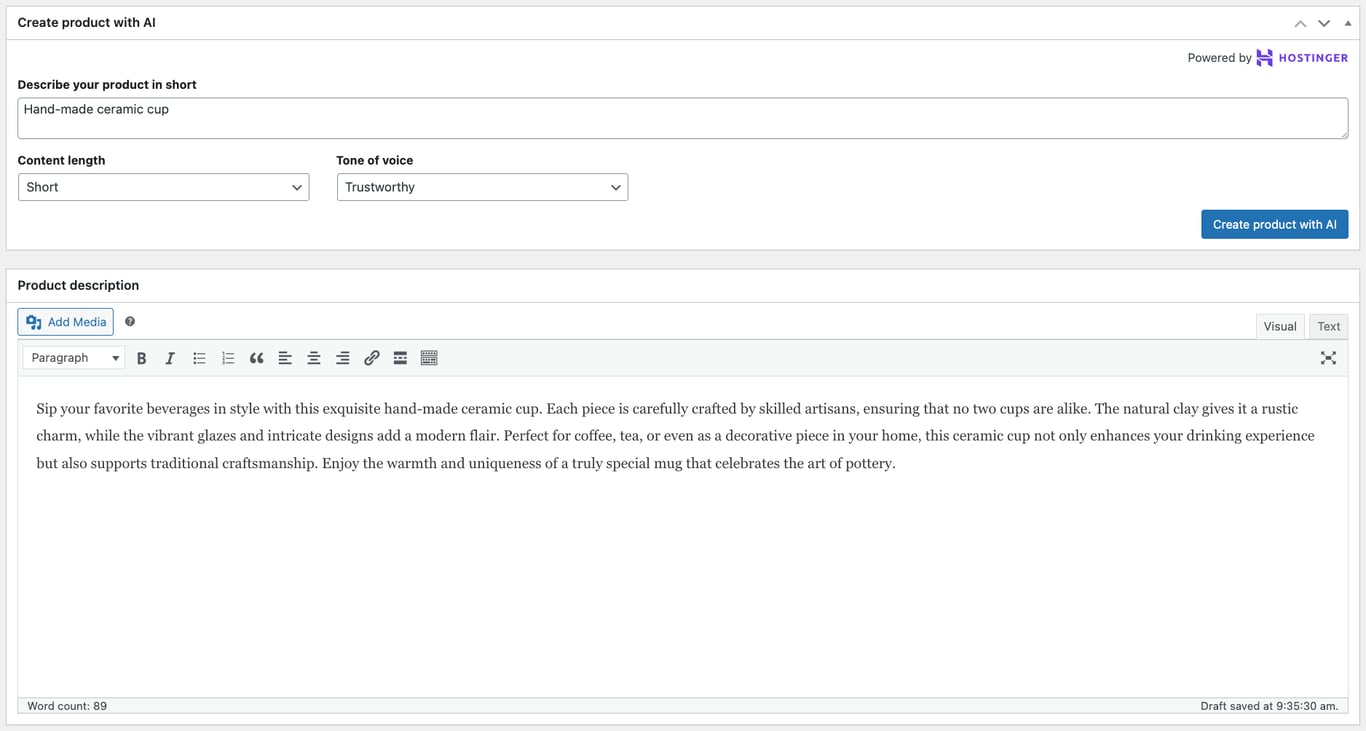The height and width of the screenshot is (731, 1366).
Task: Align text to the right
Action: (342, 357)
